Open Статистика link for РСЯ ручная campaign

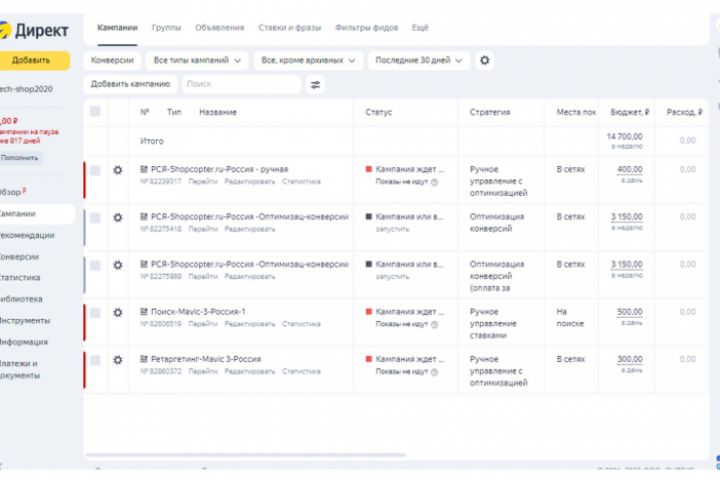coord(301,182)
